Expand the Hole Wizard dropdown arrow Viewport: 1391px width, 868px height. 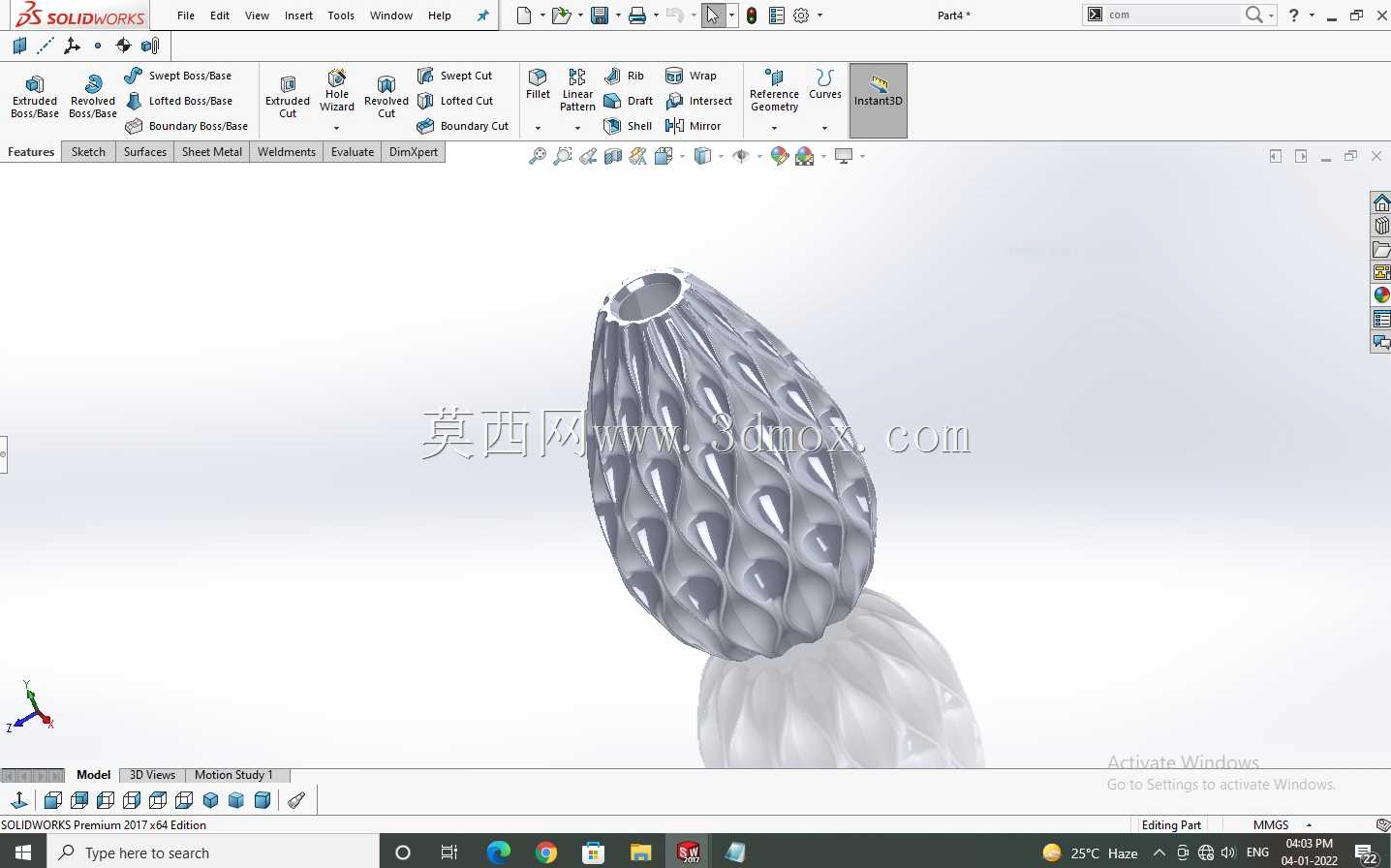[337, 128]
